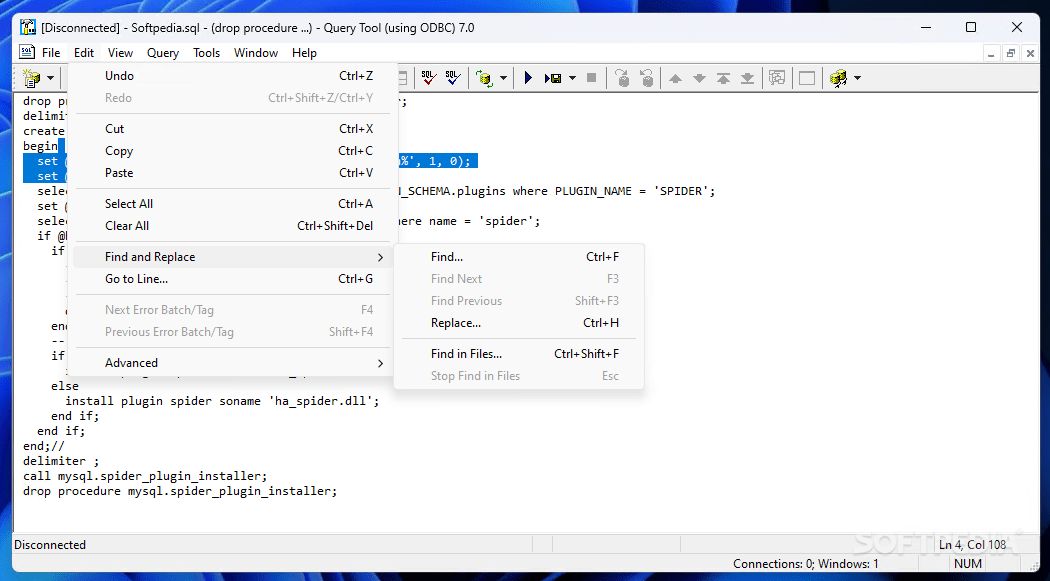Click the blue-checkmark SQL check icon

453,78
